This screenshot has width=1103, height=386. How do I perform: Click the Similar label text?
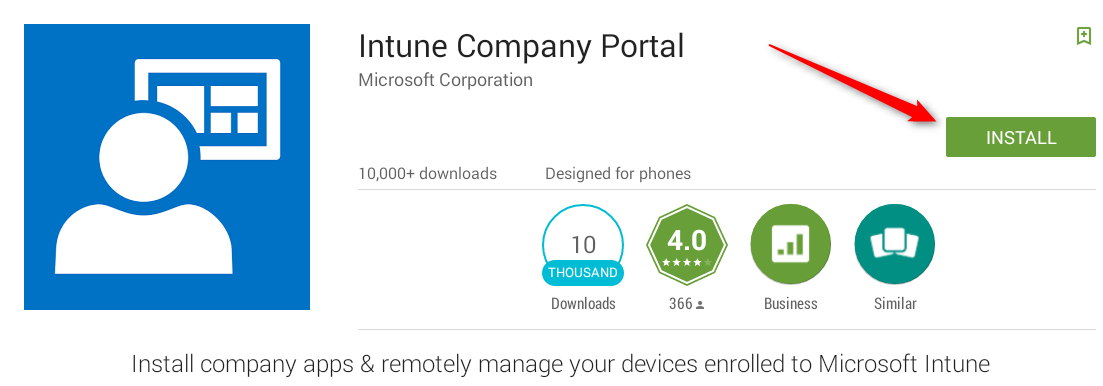(x=895, y=304)
